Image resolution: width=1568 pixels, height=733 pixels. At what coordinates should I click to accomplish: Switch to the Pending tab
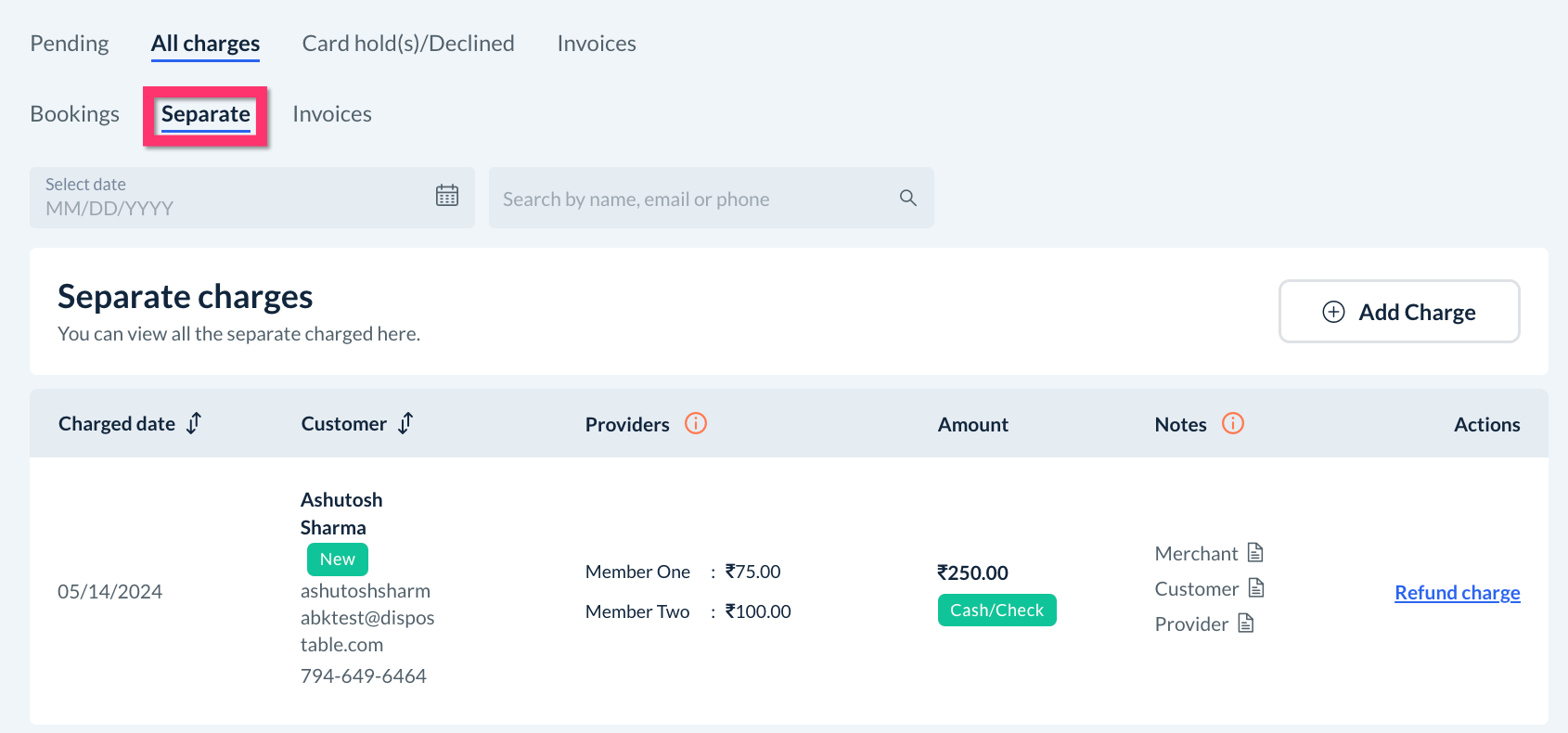click(70, 44)
